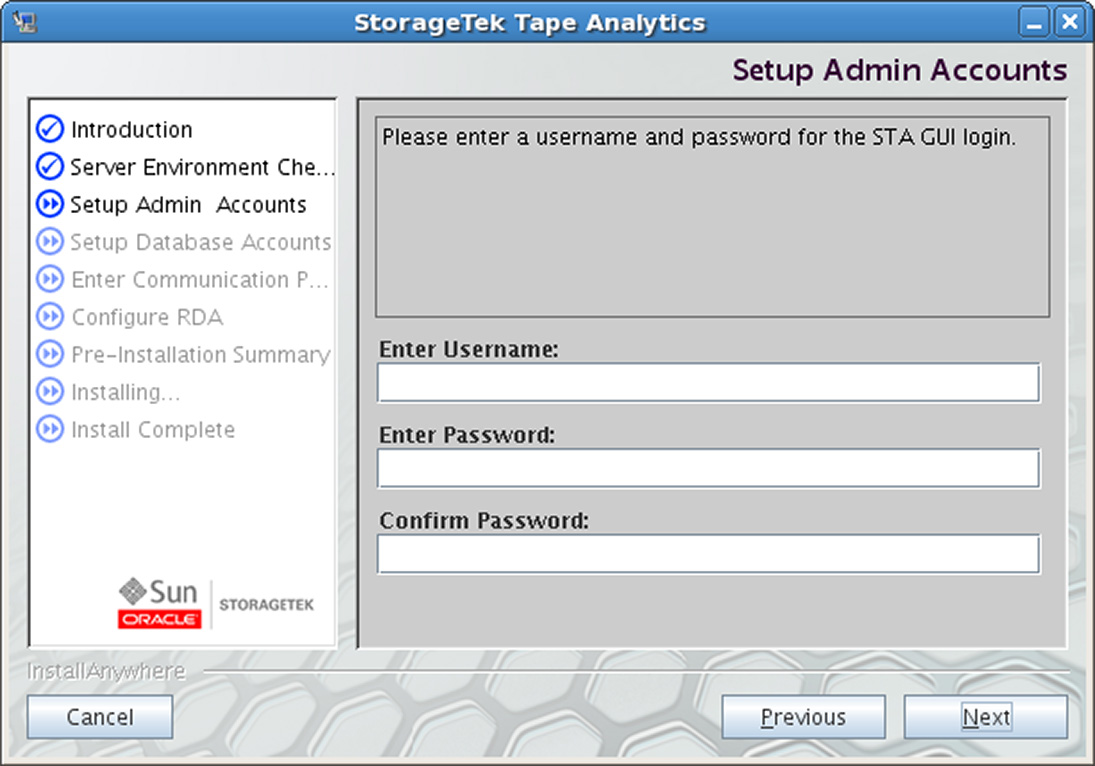1095x766 pixels.
Task: Select the Introduction step label
Action: click(x=131, y=130)
